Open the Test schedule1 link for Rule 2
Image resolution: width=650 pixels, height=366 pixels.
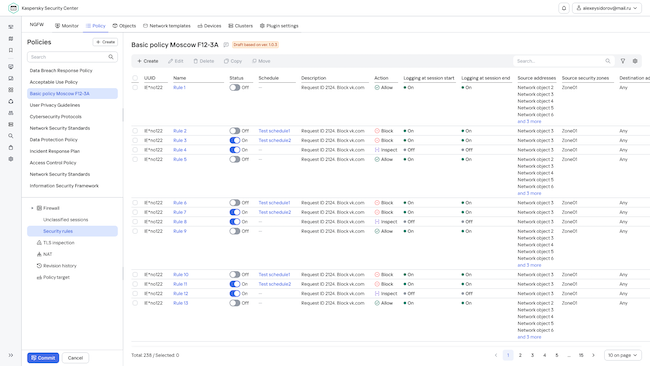pyautogui.click(x=274, y=131)
